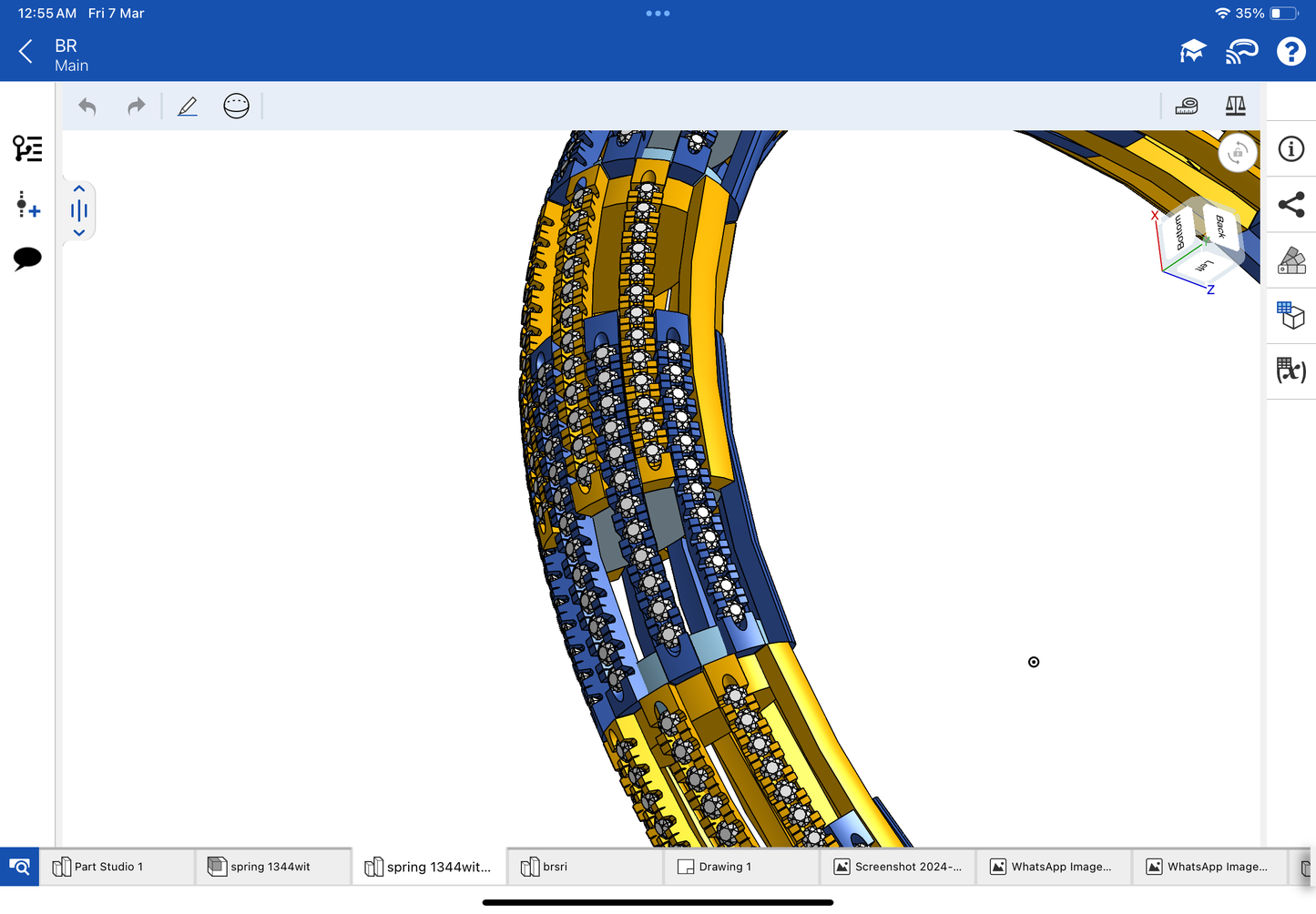The width and height of the screenshot is (1316, 914).
Task: Start a new sketch with pencil tool
Action: 188,107
